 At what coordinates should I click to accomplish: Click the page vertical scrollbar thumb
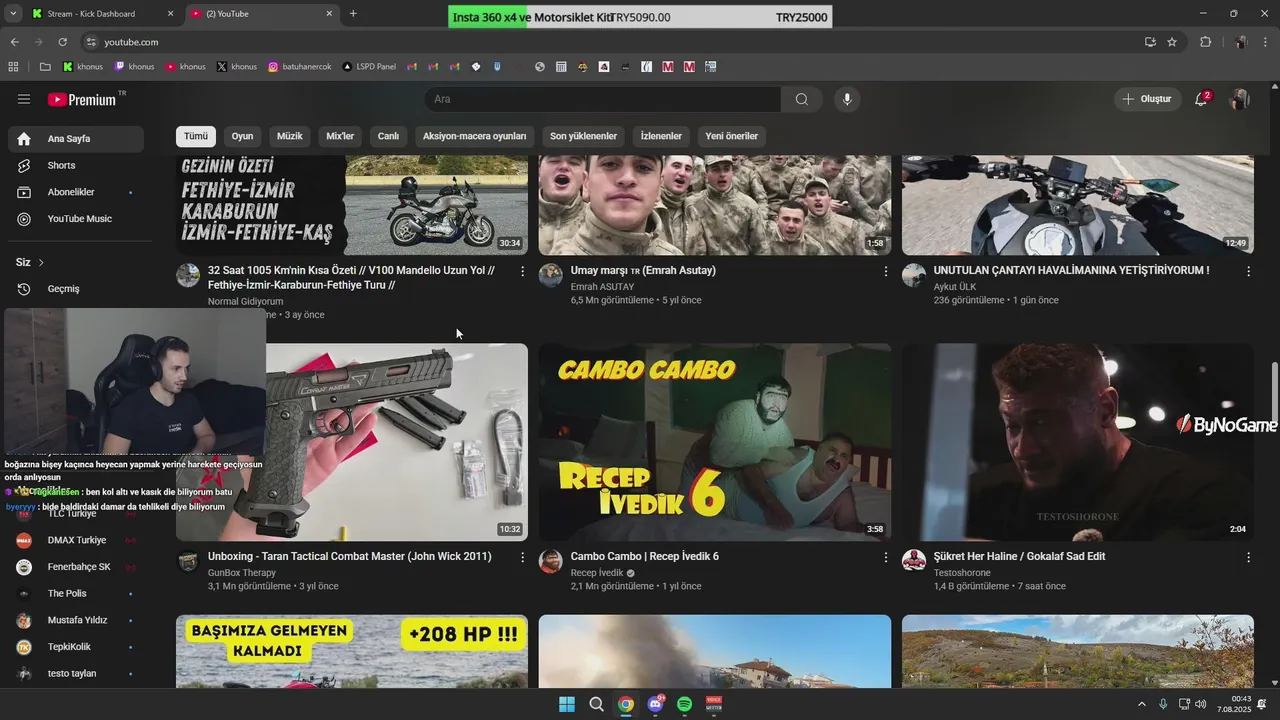[1274, 392]
